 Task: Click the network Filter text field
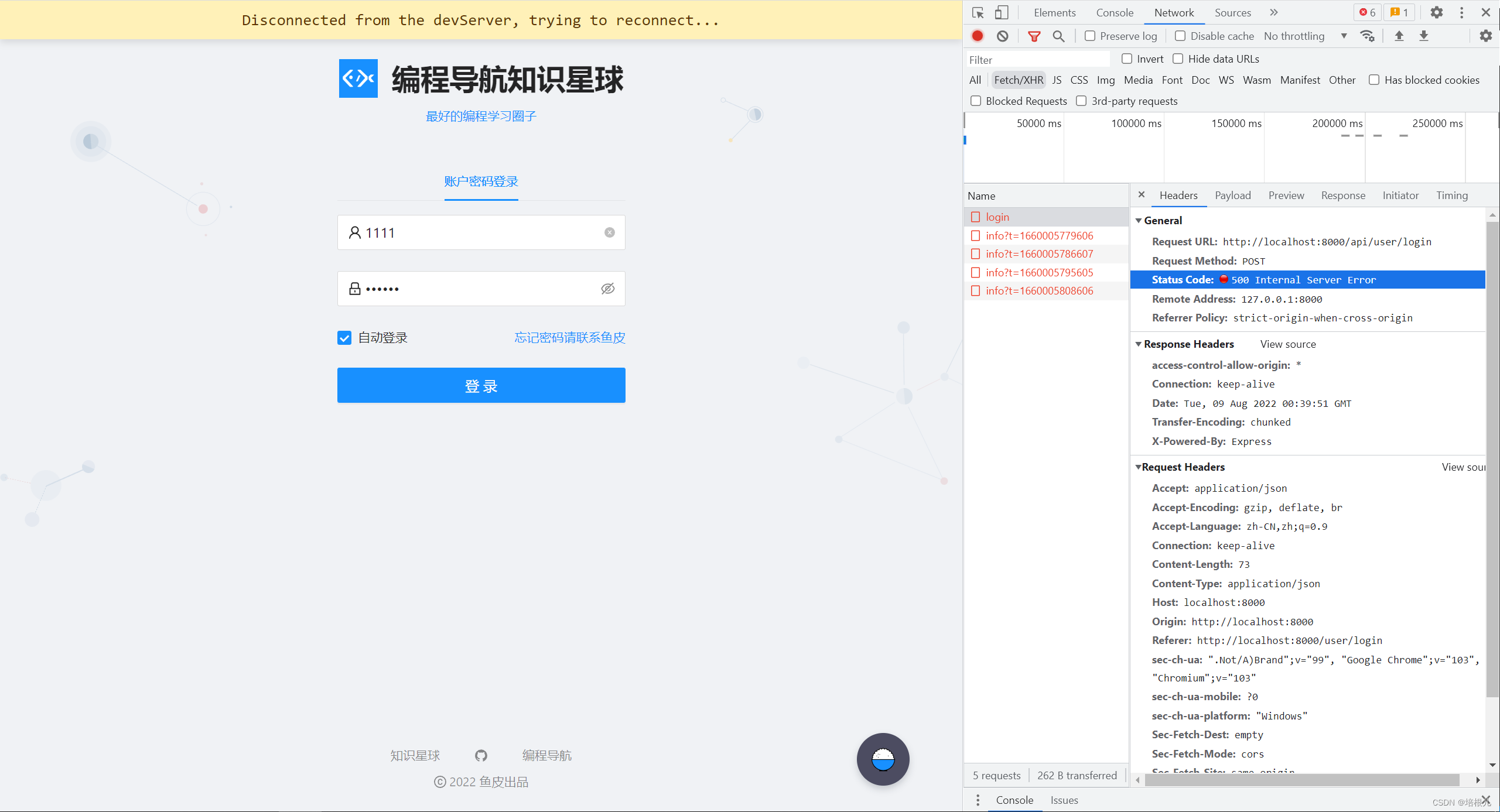1037,60
